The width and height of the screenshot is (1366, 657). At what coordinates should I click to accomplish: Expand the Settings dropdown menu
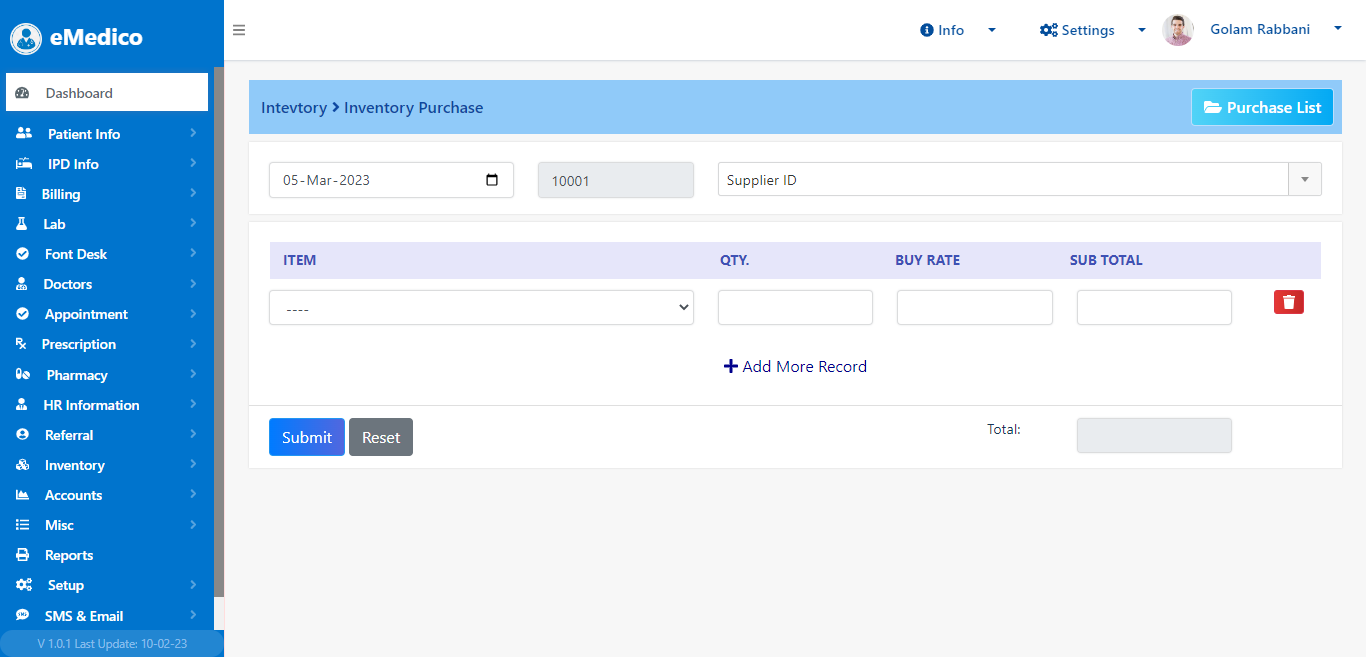pos(1093,30)
